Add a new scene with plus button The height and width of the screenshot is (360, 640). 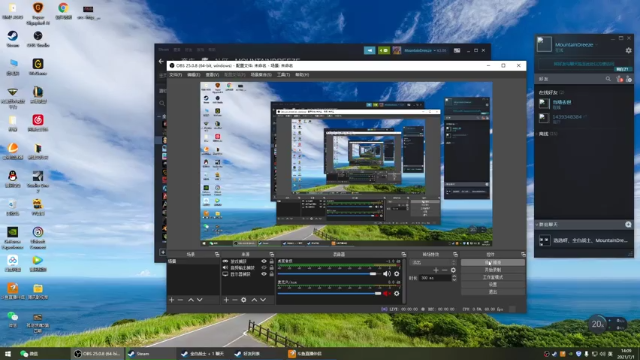(x=171, y=300)
